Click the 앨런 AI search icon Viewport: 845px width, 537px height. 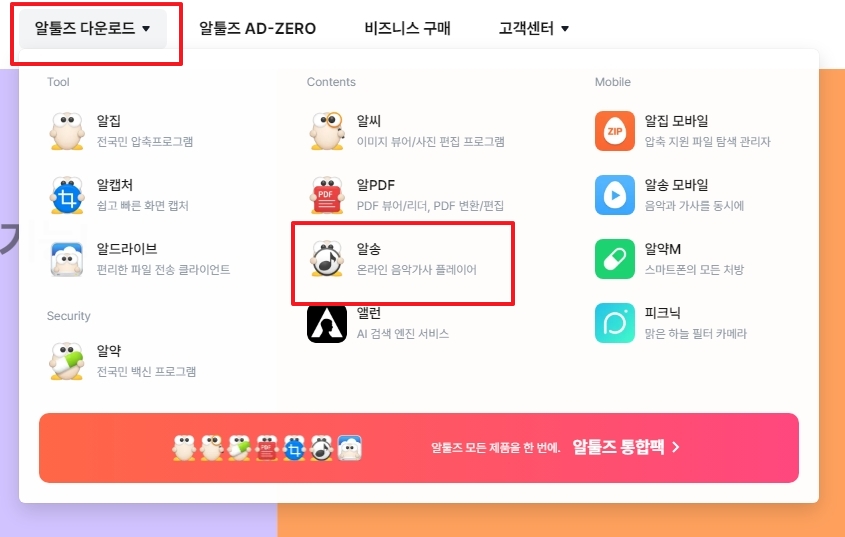click(x=327, y=323)
